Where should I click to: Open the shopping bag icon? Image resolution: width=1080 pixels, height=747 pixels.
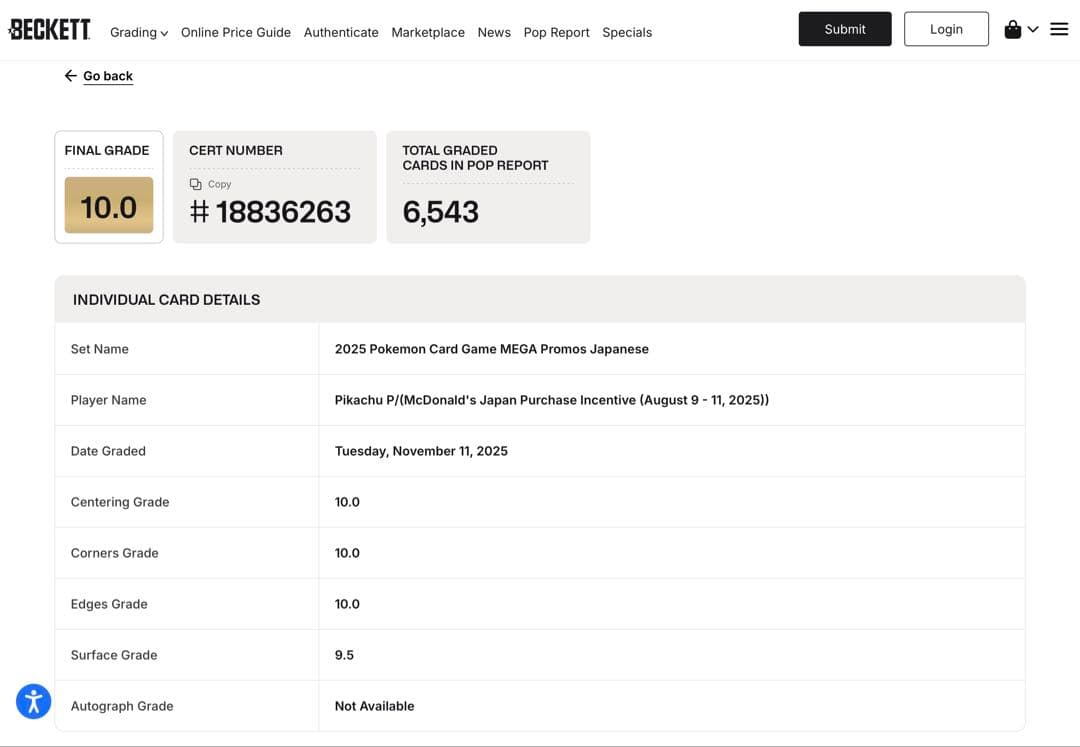[1012, 30]
